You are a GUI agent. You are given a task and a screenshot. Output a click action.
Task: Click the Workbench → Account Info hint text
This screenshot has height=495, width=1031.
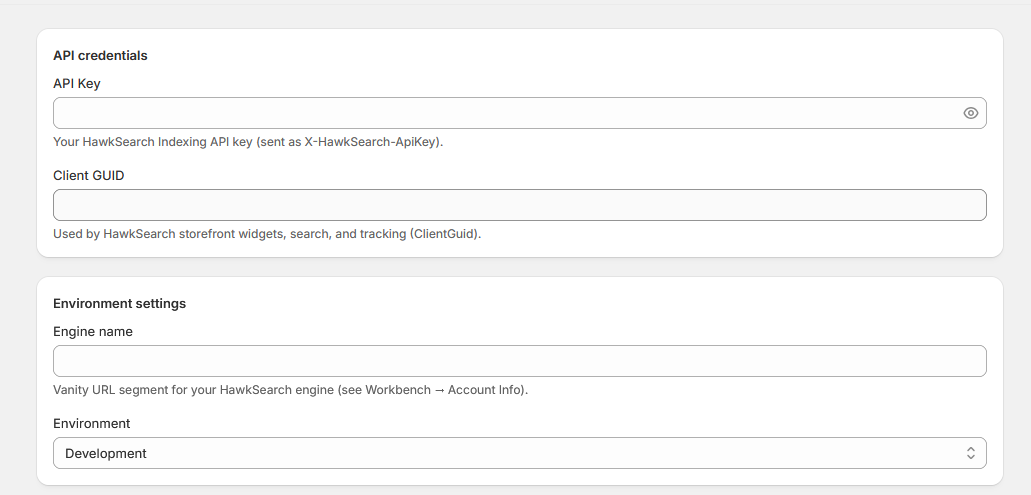coord(446,390)
